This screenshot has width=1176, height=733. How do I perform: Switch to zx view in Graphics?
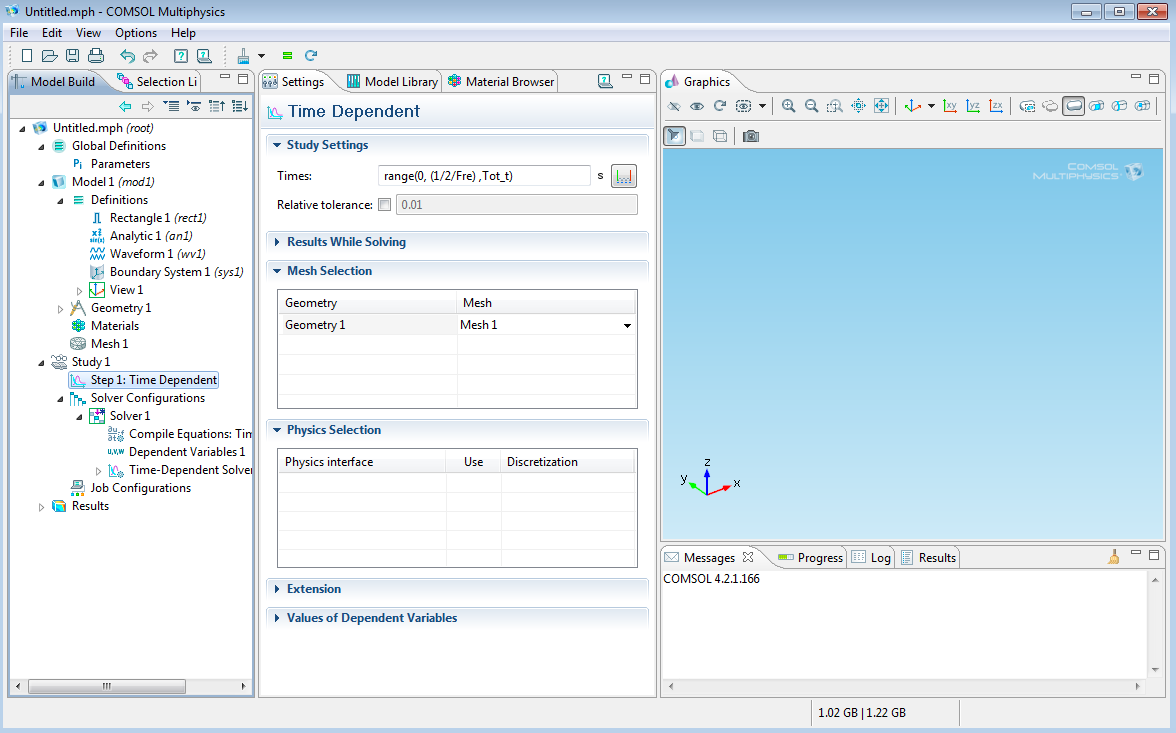pos(996,106)
